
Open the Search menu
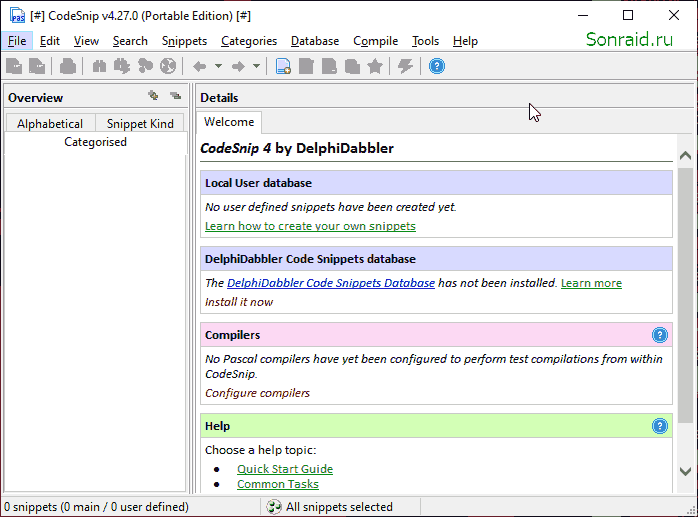coord(130,41)
